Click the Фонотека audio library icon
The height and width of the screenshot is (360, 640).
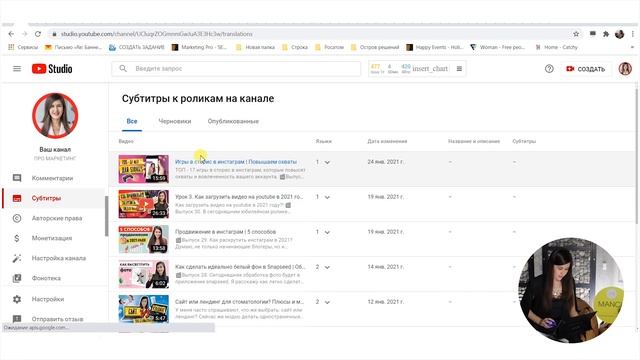coord(17,278)
